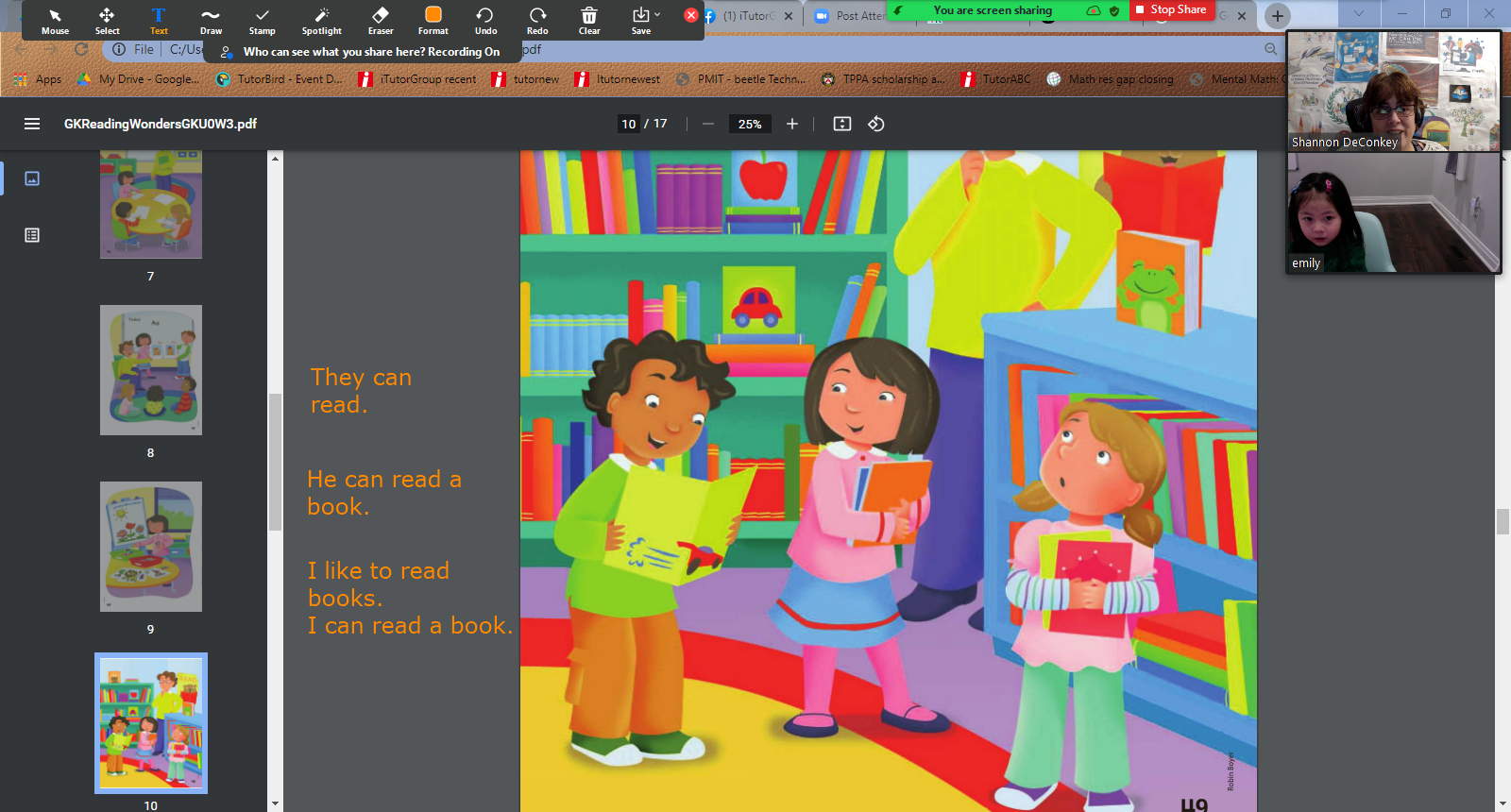Image resolution: width=1511 pixels, height=812 pixels.
Task: Rotate the PDF counterclockwise
Action: pyautogui.click(x=876, y=124)
